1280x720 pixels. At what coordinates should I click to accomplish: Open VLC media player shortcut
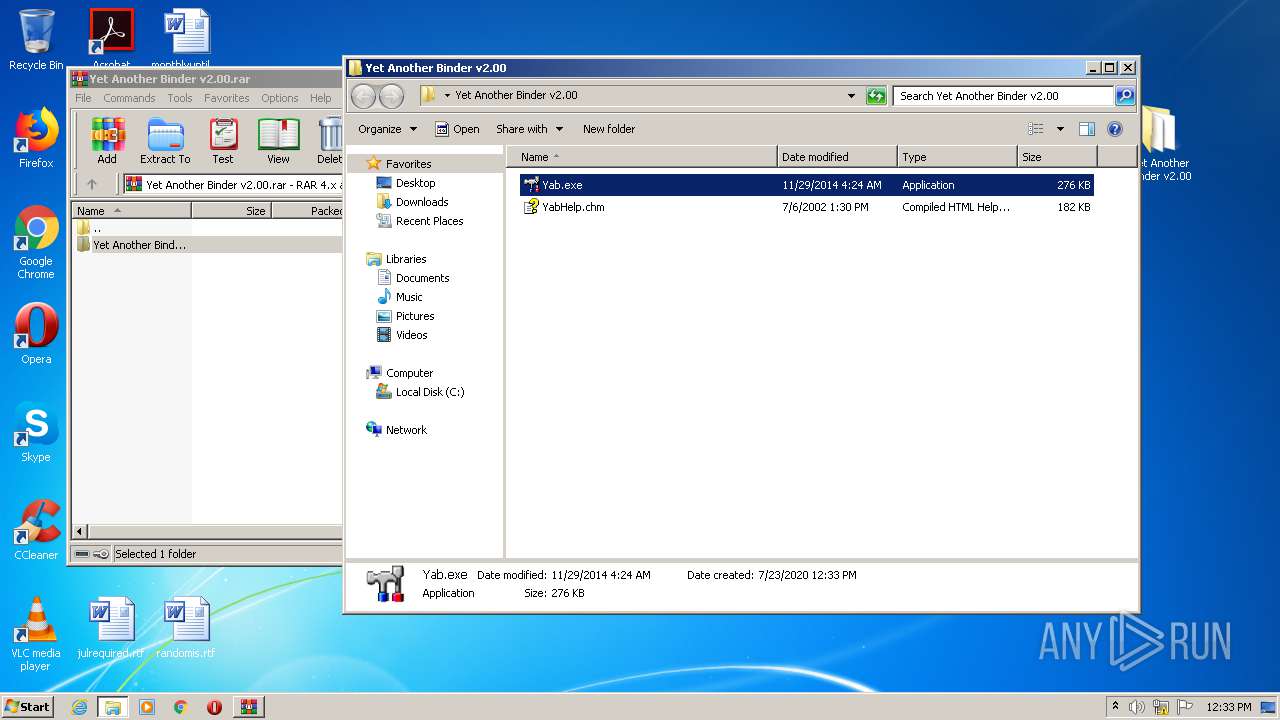click(x=36, y=634)
